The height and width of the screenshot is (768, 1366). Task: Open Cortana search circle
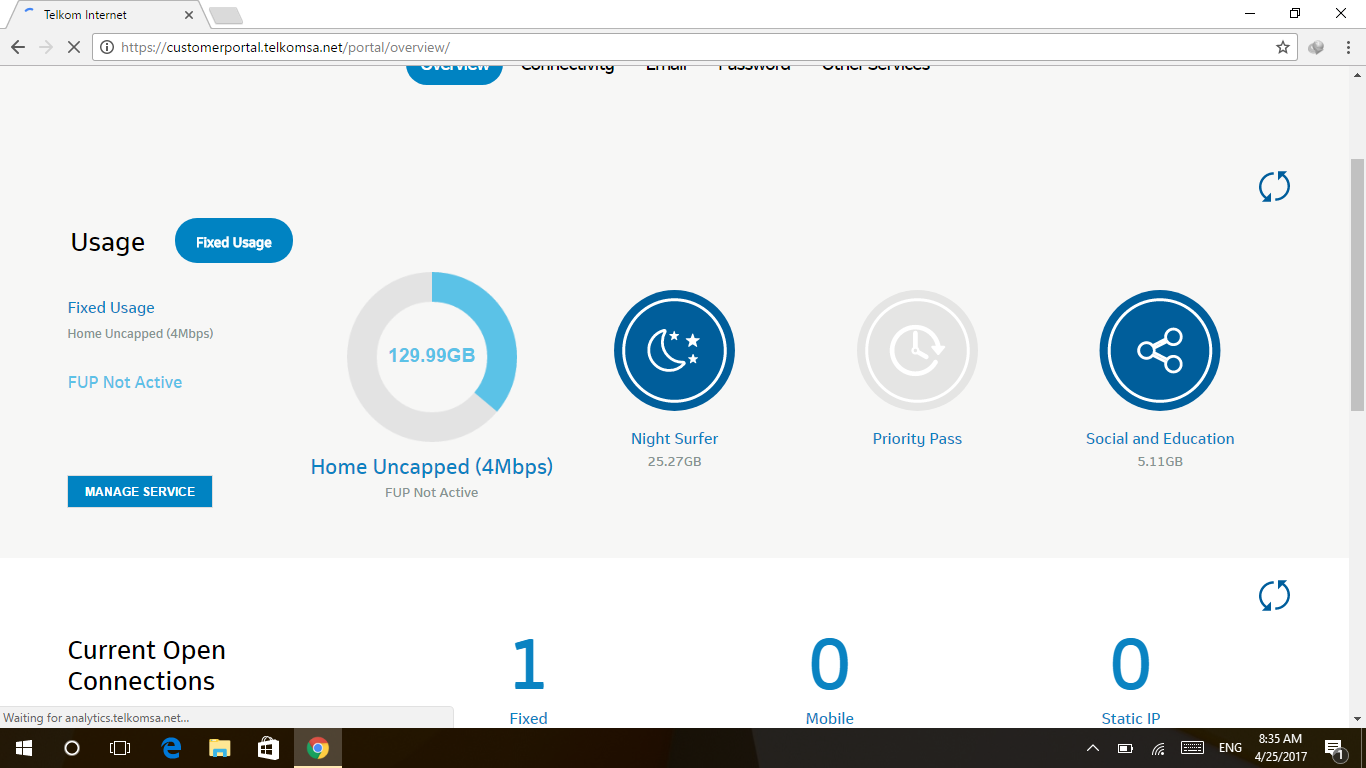72,748
